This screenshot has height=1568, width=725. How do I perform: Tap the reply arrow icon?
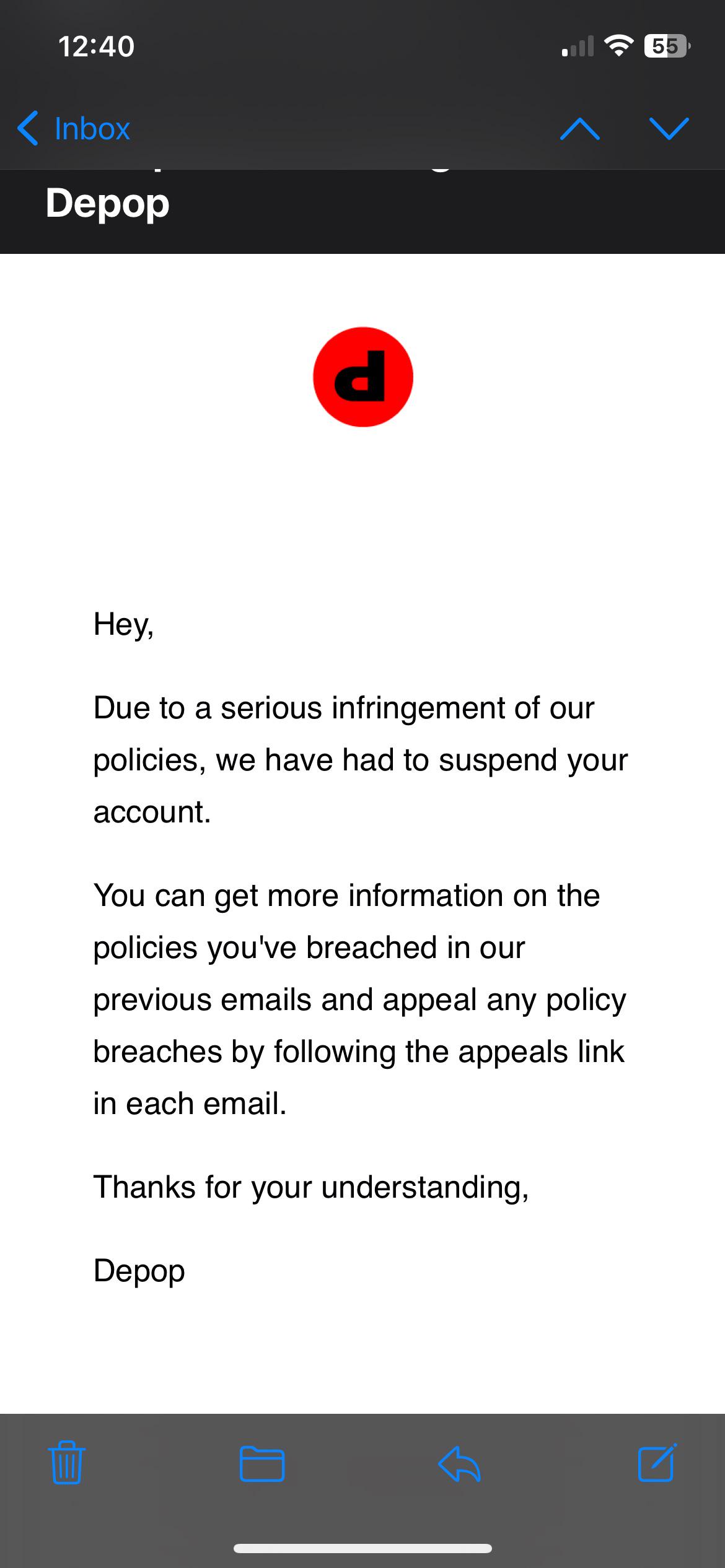coord(459,1465)
